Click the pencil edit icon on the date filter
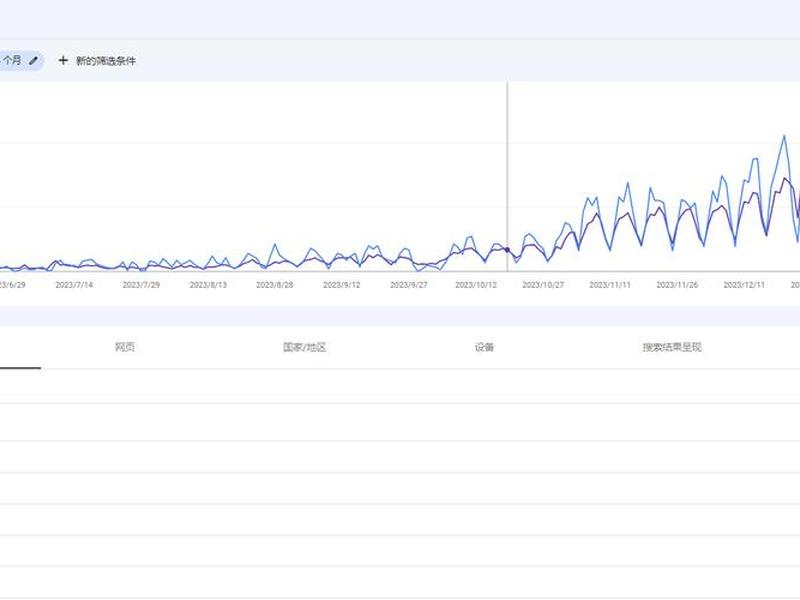Image resolution: width=800 pixels, height=600 pixels. [34, 61]
